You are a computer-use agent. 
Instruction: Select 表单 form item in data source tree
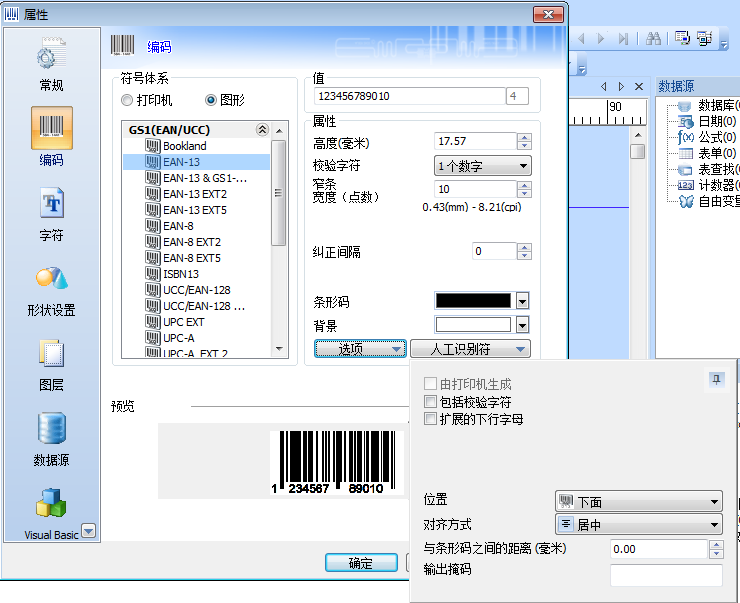707,153
